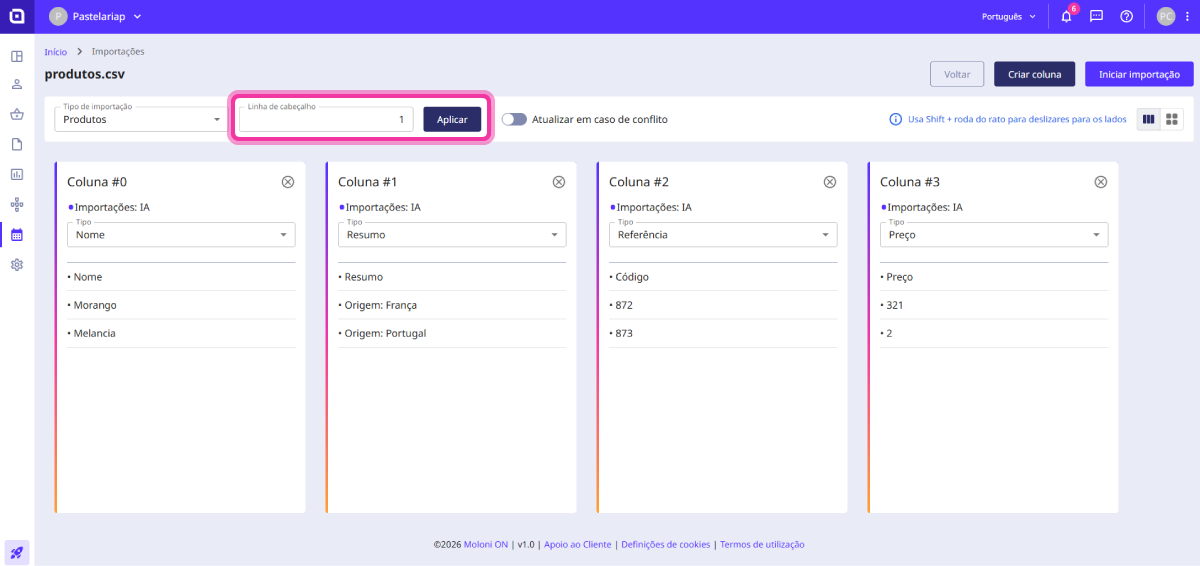Screen dimensions: 1200x566
Task: Open the chat messages icon
Action: (1096, 16)
